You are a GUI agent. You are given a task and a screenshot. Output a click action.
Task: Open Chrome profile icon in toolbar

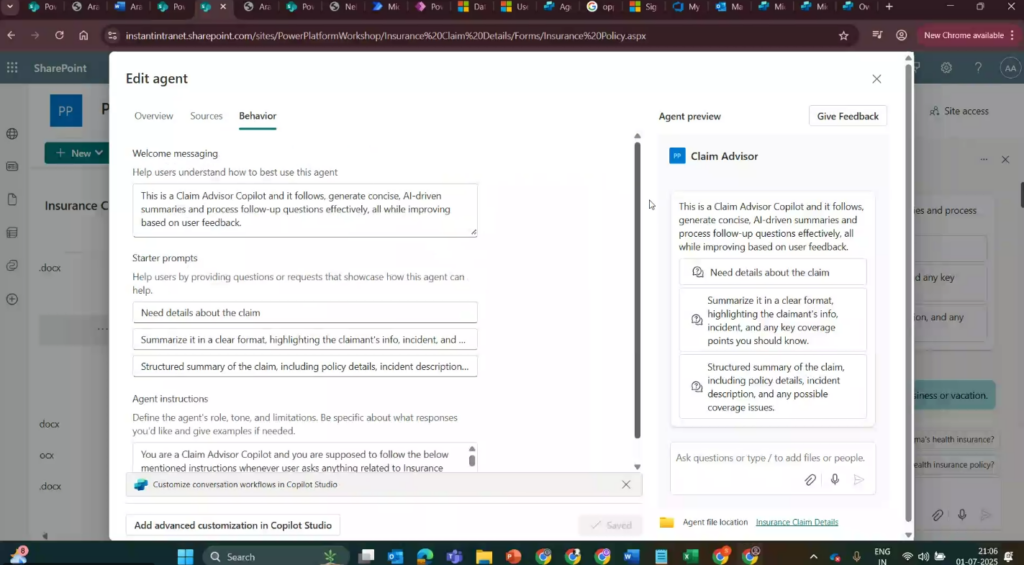(x=901, y=35)
